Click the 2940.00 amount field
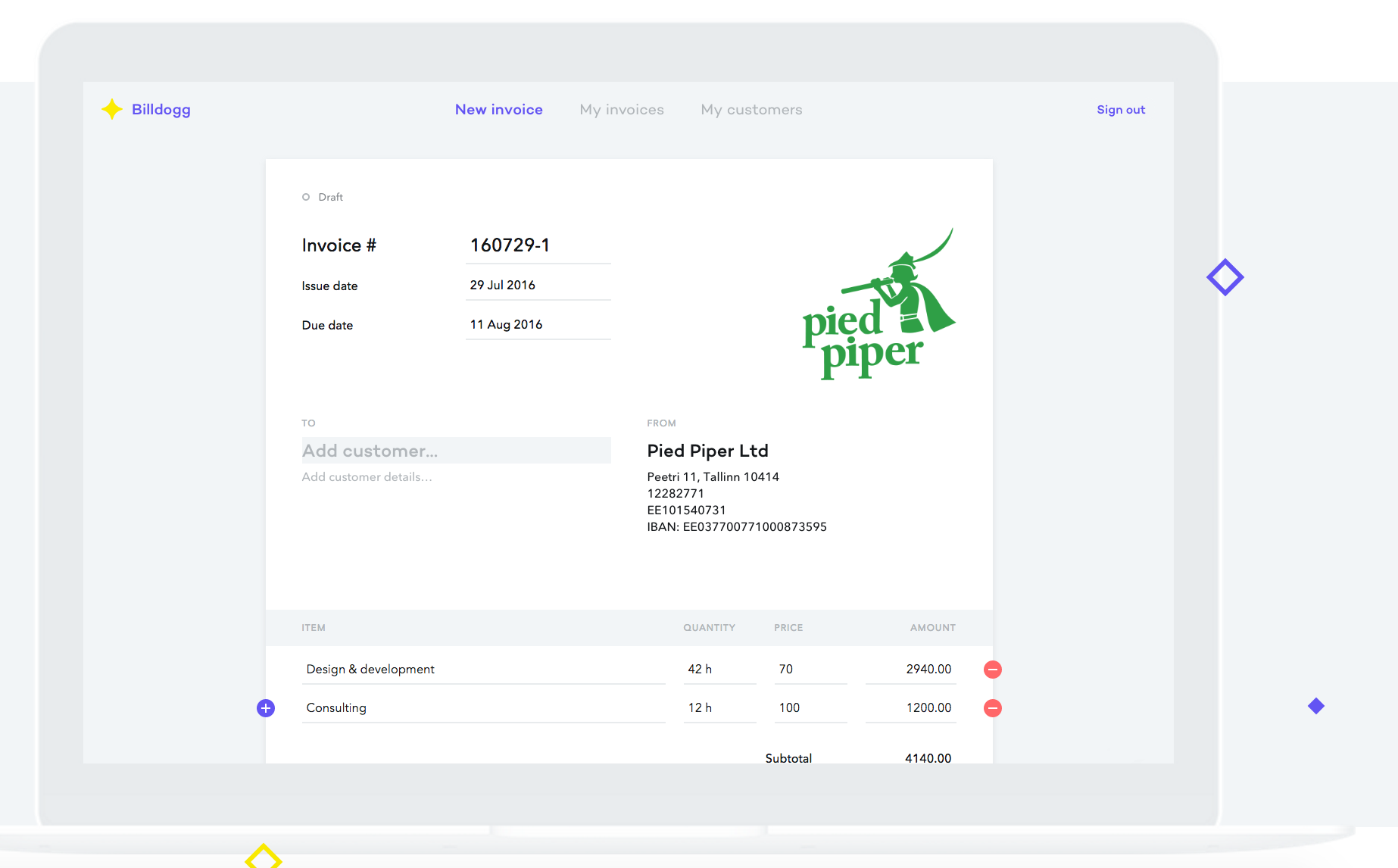Viewport: 1398px width, 868px height. pyautogui.click(x=910, y=669)
